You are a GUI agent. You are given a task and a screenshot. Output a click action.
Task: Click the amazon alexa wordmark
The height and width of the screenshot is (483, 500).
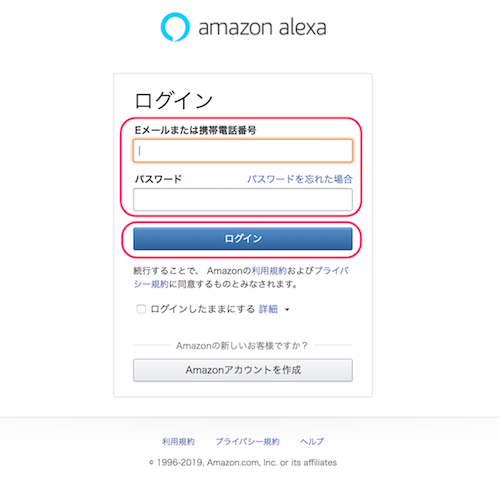[262, 27]
